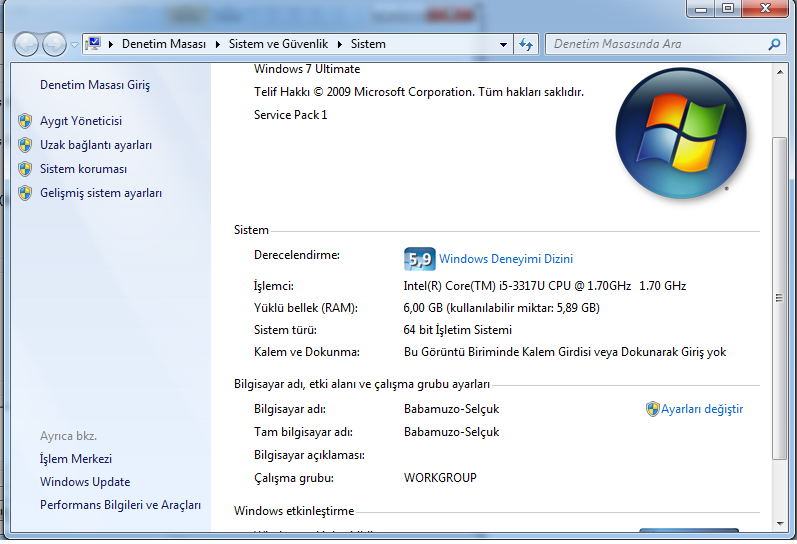Open Aygıt Yöneticisi
This screenshot has height=544, width=797.
(x=81, y=121)
